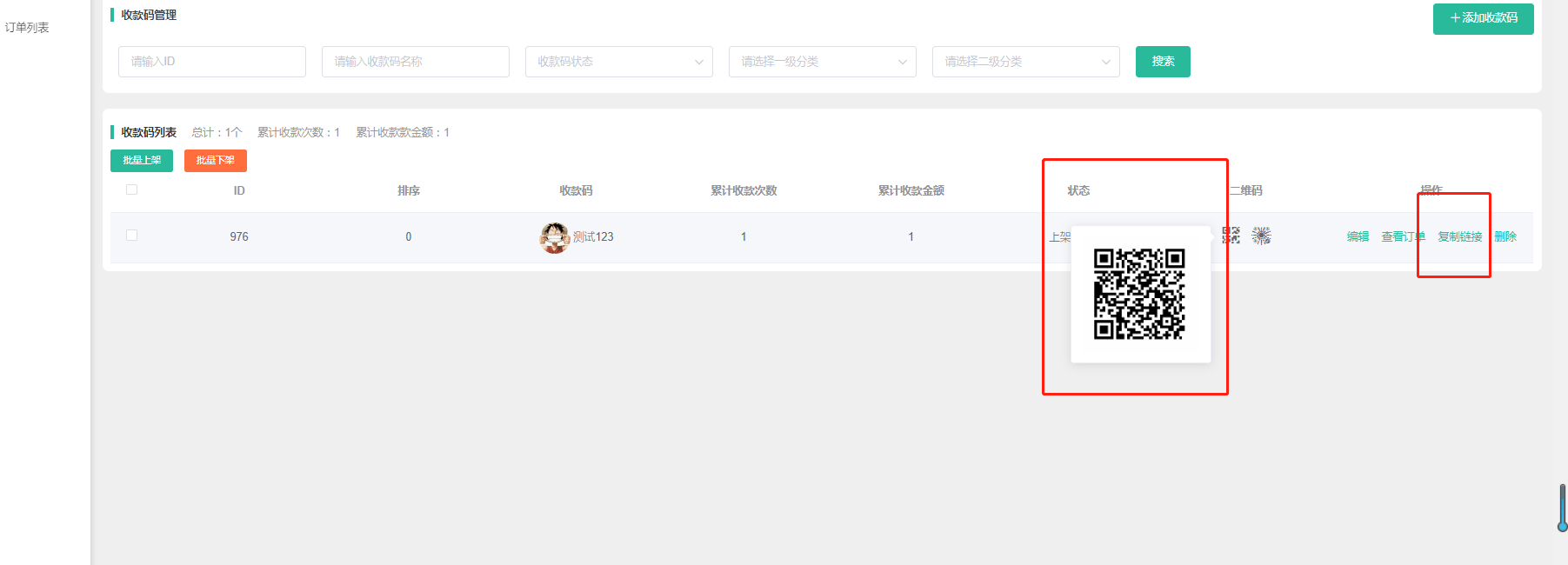Click the enlarged QR code popup image
Image resolution: width=1568 pixels, height=565 pixels.
1139,294
